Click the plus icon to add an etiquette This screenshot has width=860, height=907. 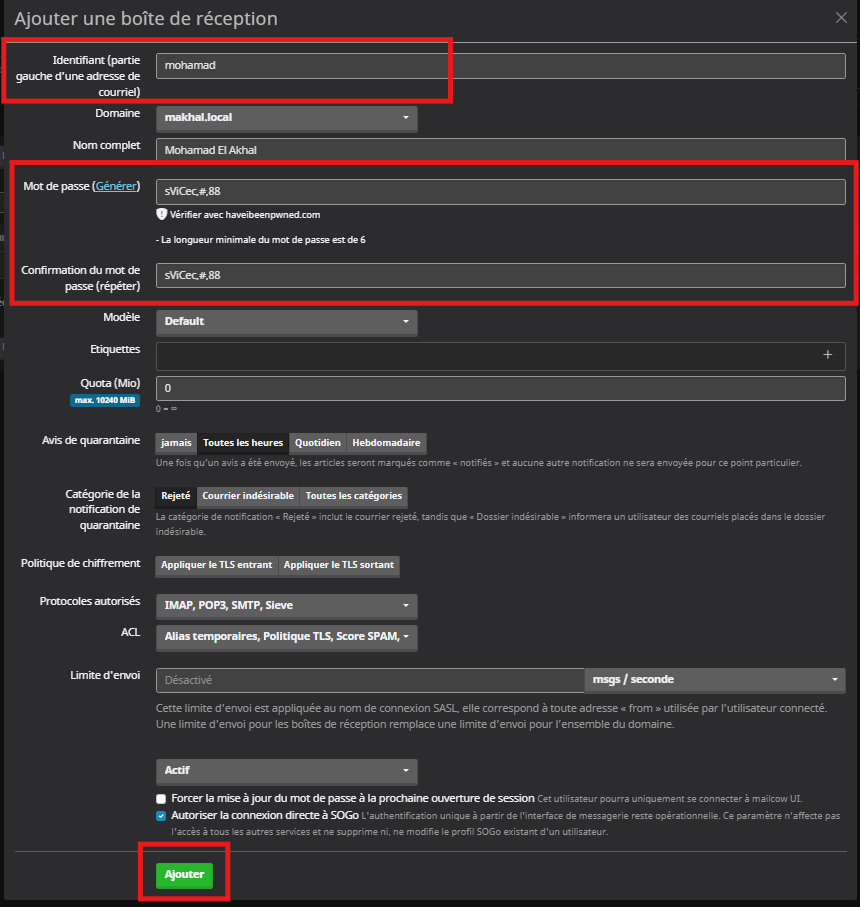(x=827, y=355)
